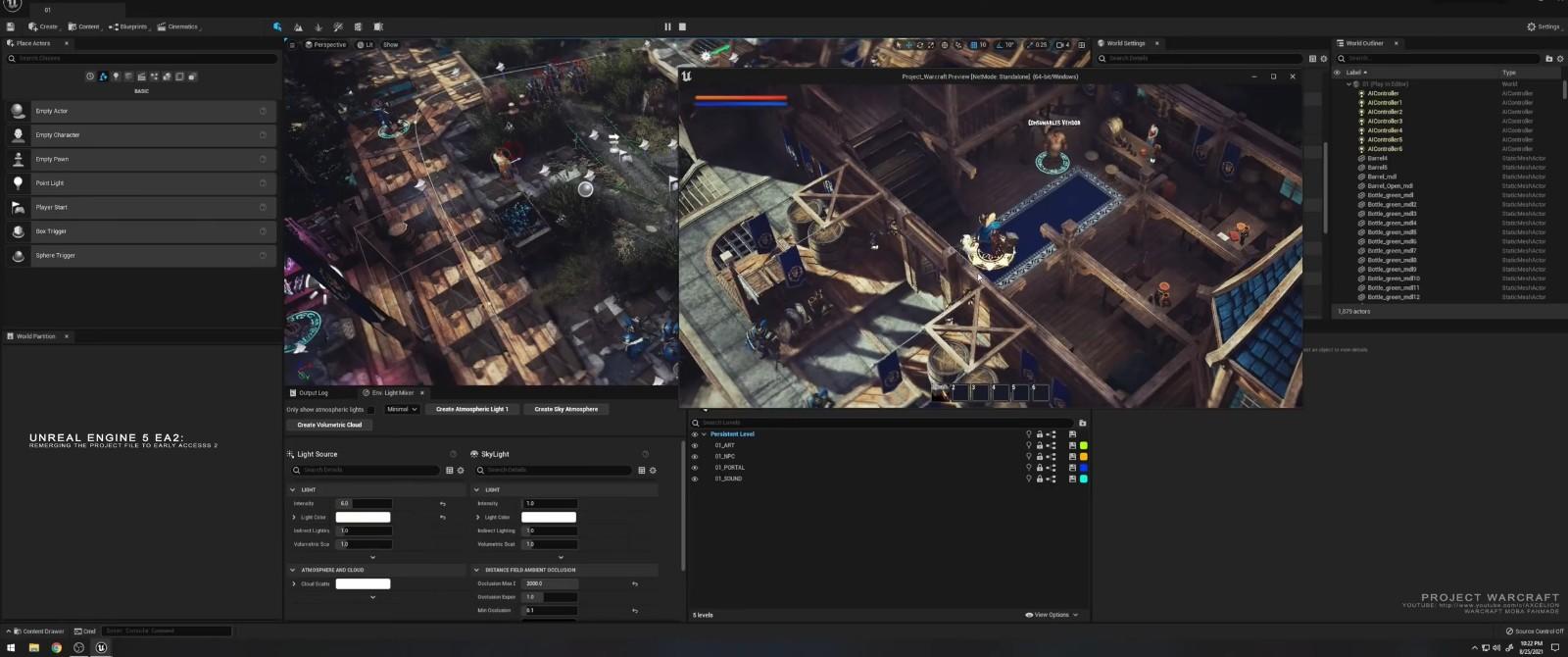Toggle visibility of Persistent Level
The image size is (1568, 657).
tap(695, 434)
